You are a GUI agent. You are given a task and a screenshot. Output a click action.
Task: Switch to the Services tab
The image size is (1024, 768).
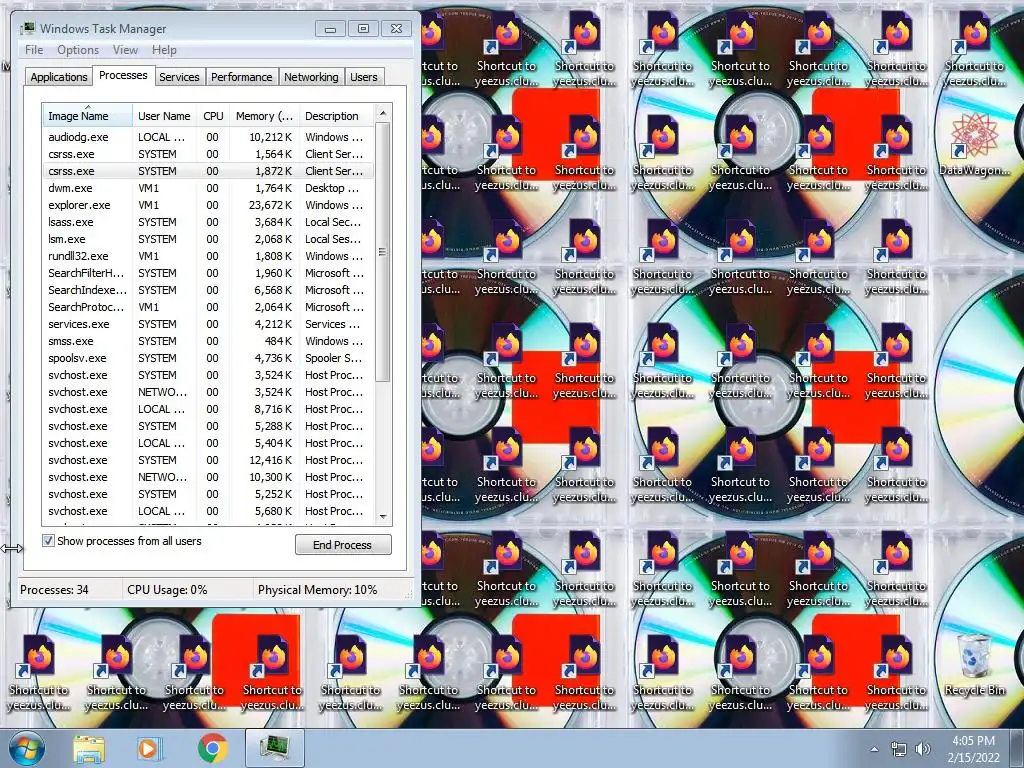(179, 77)
